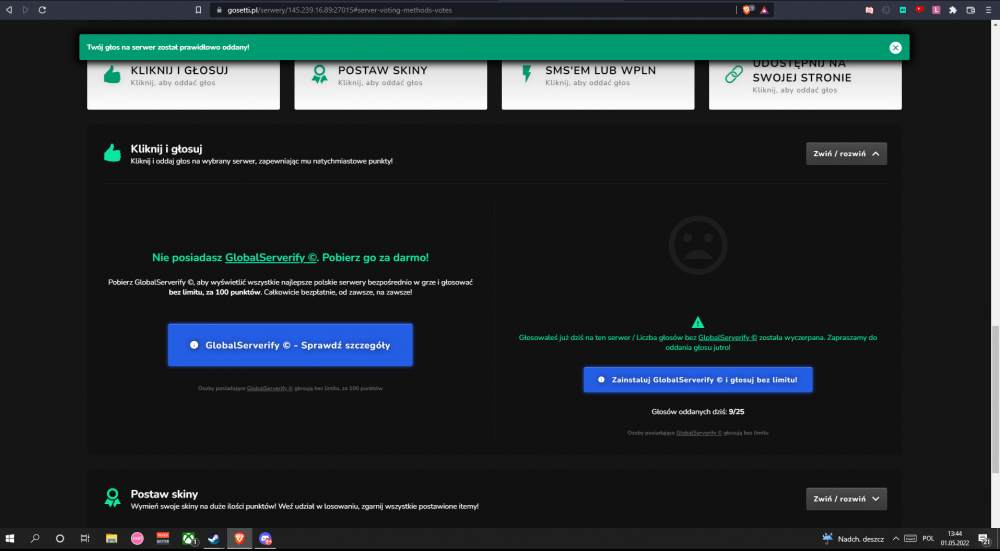Screen dimensions: 1000x551
Task: Open Task View on the taskbar
Action: click(85, 539)
